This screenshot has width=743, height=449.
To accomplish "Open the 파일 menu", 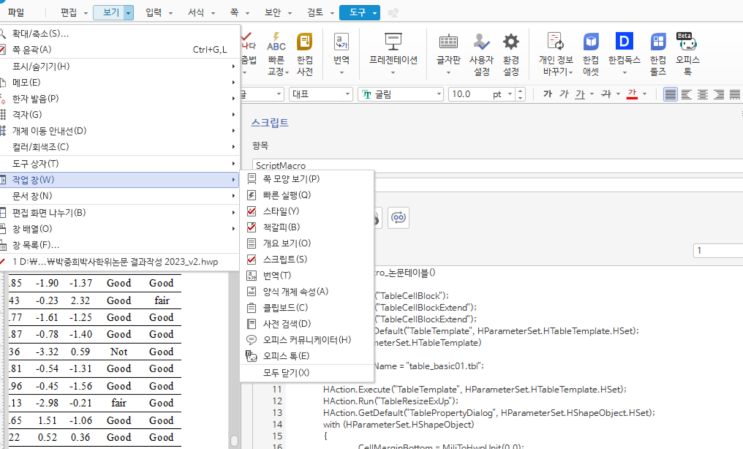I will coord(16,13).
